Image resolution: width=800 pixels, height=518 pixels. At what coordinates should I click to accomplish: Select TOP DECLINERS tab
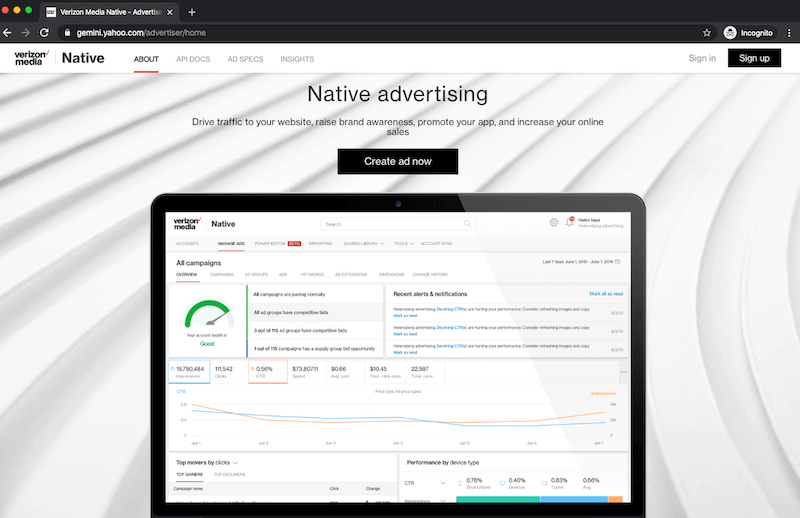point(229,475)
